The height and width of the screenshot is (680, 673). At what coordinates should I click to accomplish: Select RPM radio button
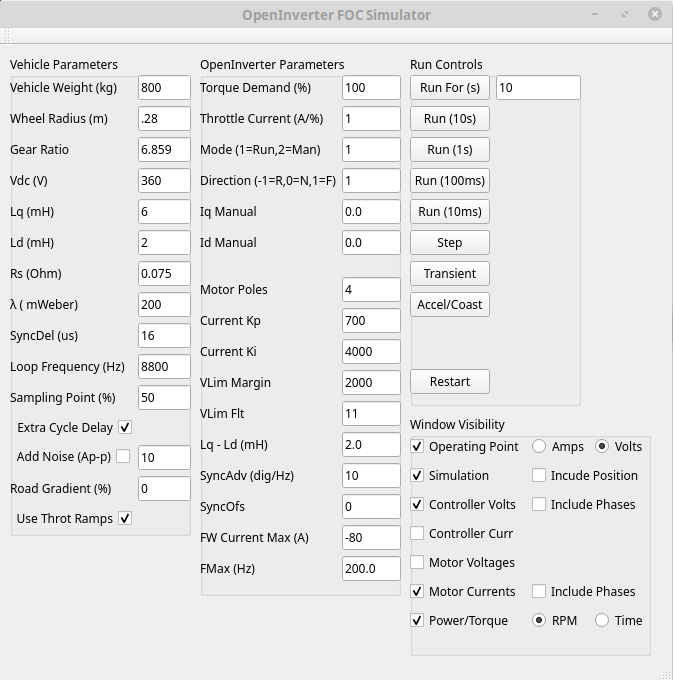point(539,620)
